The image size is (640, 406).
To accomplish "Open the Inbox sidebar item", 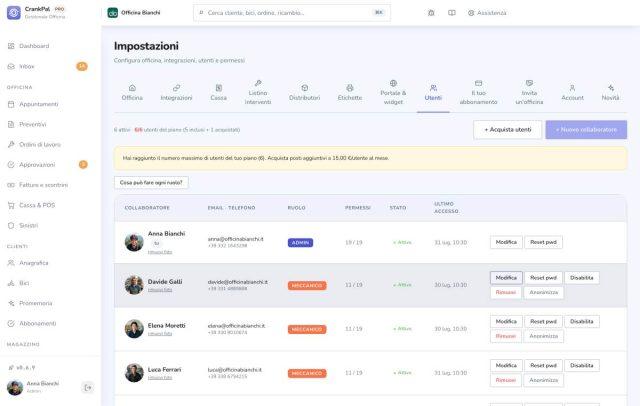I will [x=27, y=66].
